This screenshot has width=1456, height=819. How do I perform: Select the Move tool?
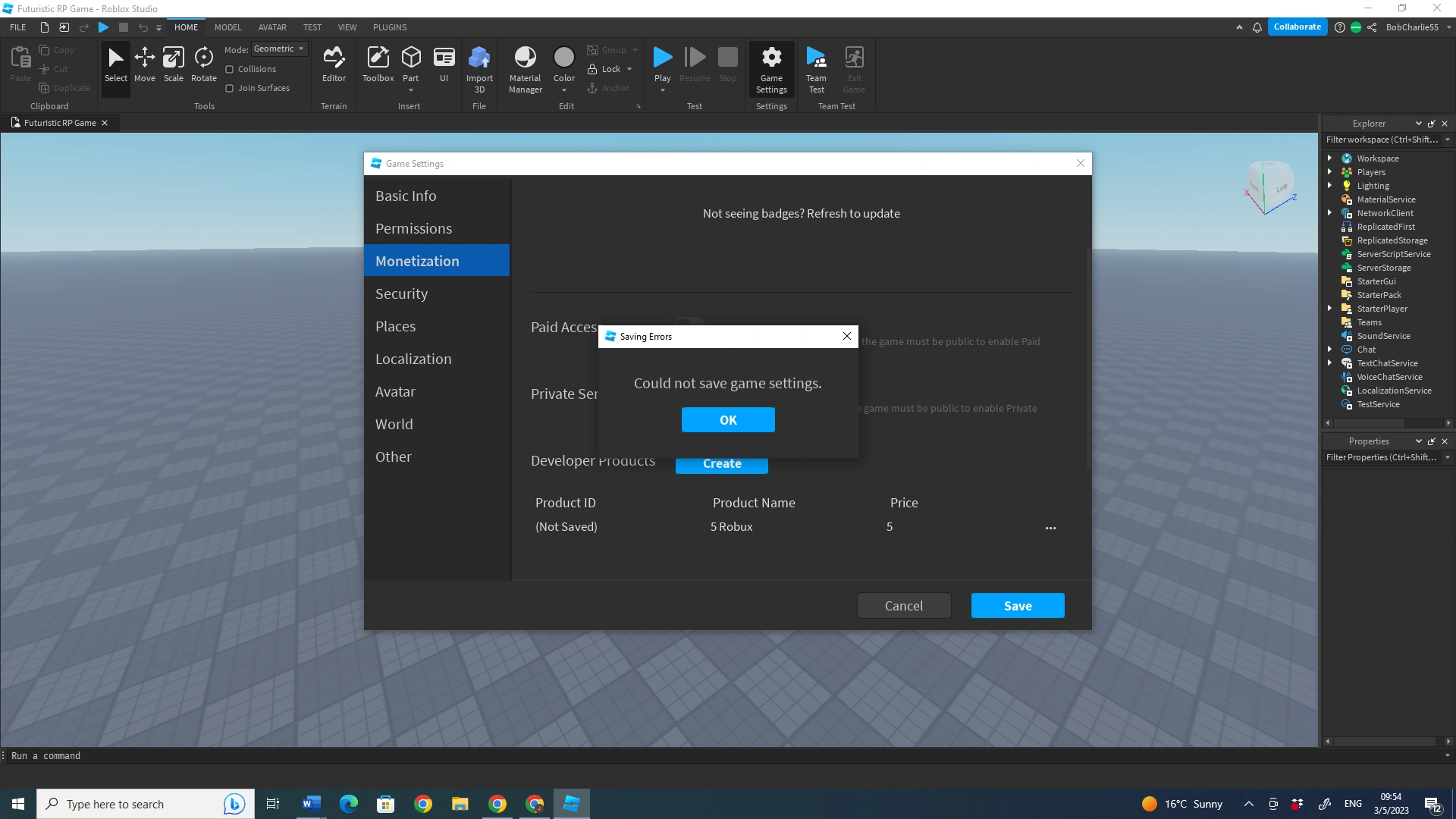[x=145, y=67]
